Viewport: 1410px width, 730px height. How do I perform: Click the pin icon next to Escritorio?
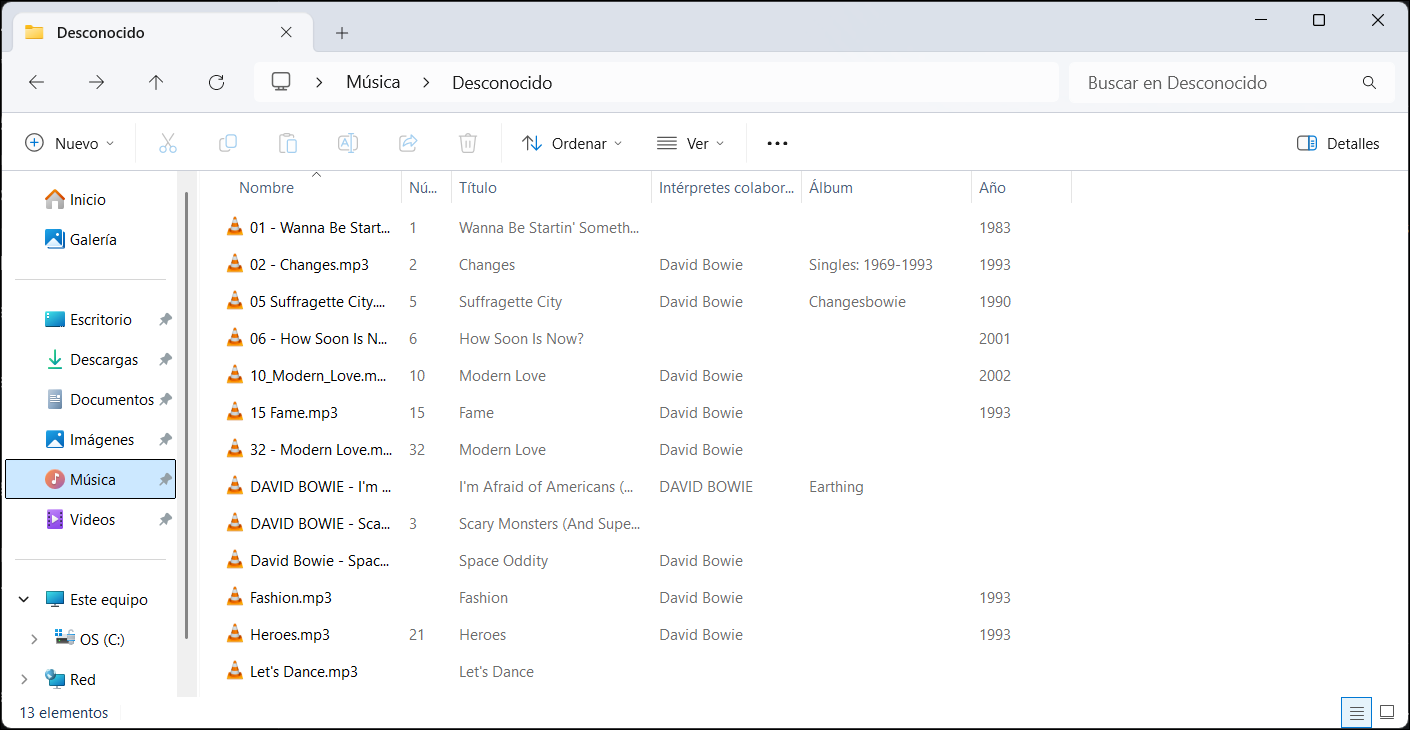pos(165,319)
